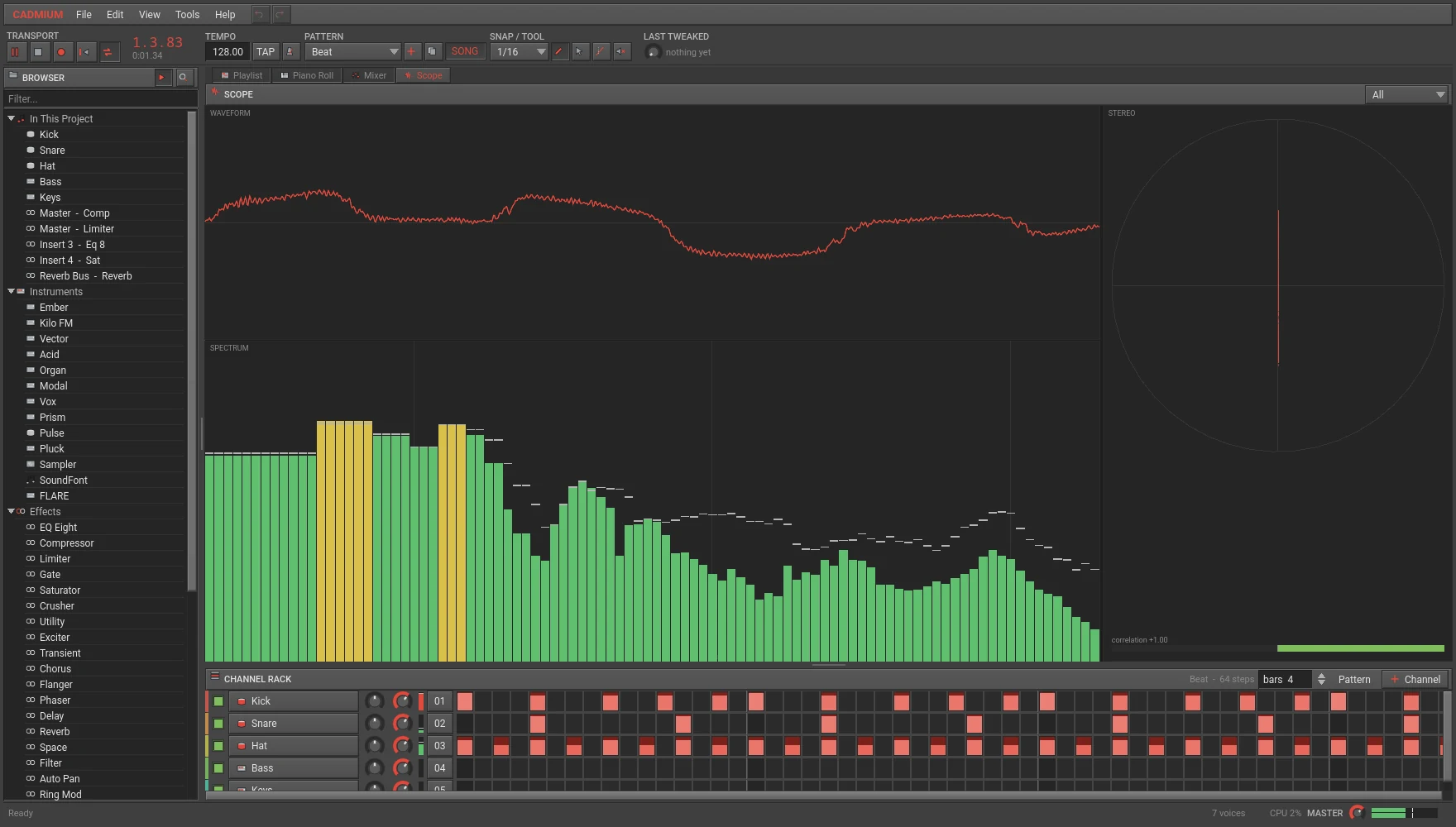Adjust the master volume knob in the status bar
The width and height of the screenshot is (1456, 827).
[x=1357, y=813]
